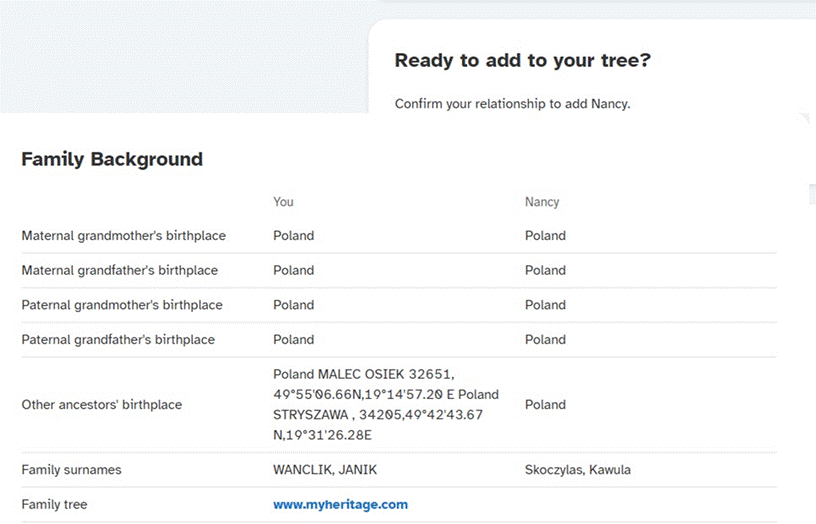The image size is (816, 524).
Task: Click the Other ancestors' birthplace label
Action: coord(101,404)
